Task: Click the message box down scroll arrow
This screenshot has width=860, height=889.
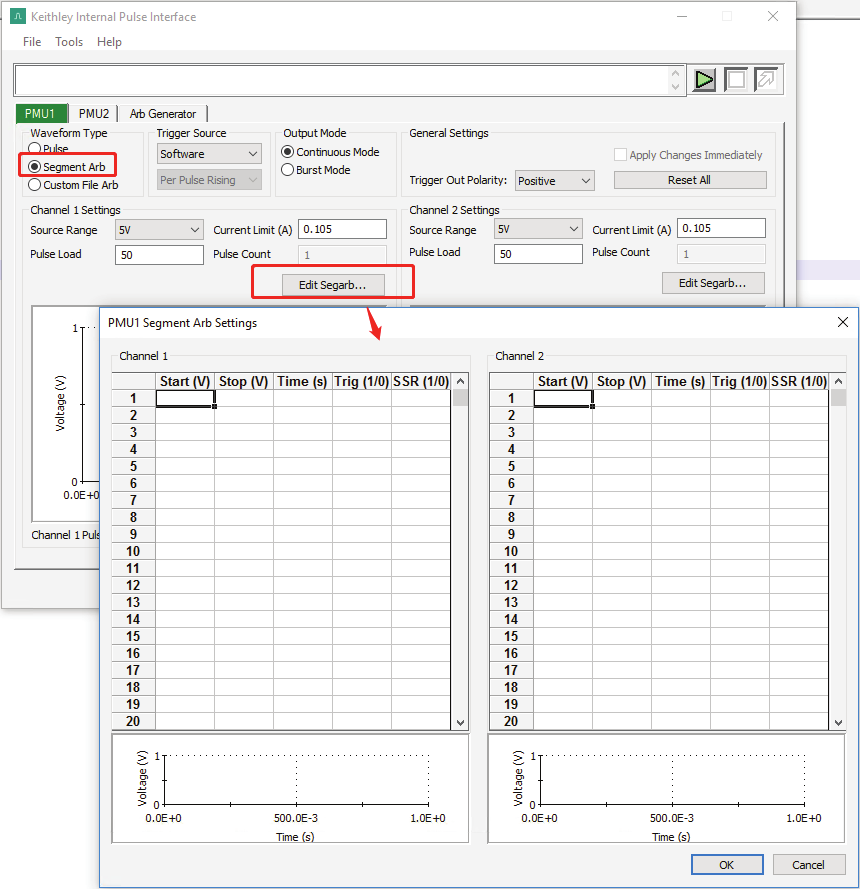Action: coord(675,87)
